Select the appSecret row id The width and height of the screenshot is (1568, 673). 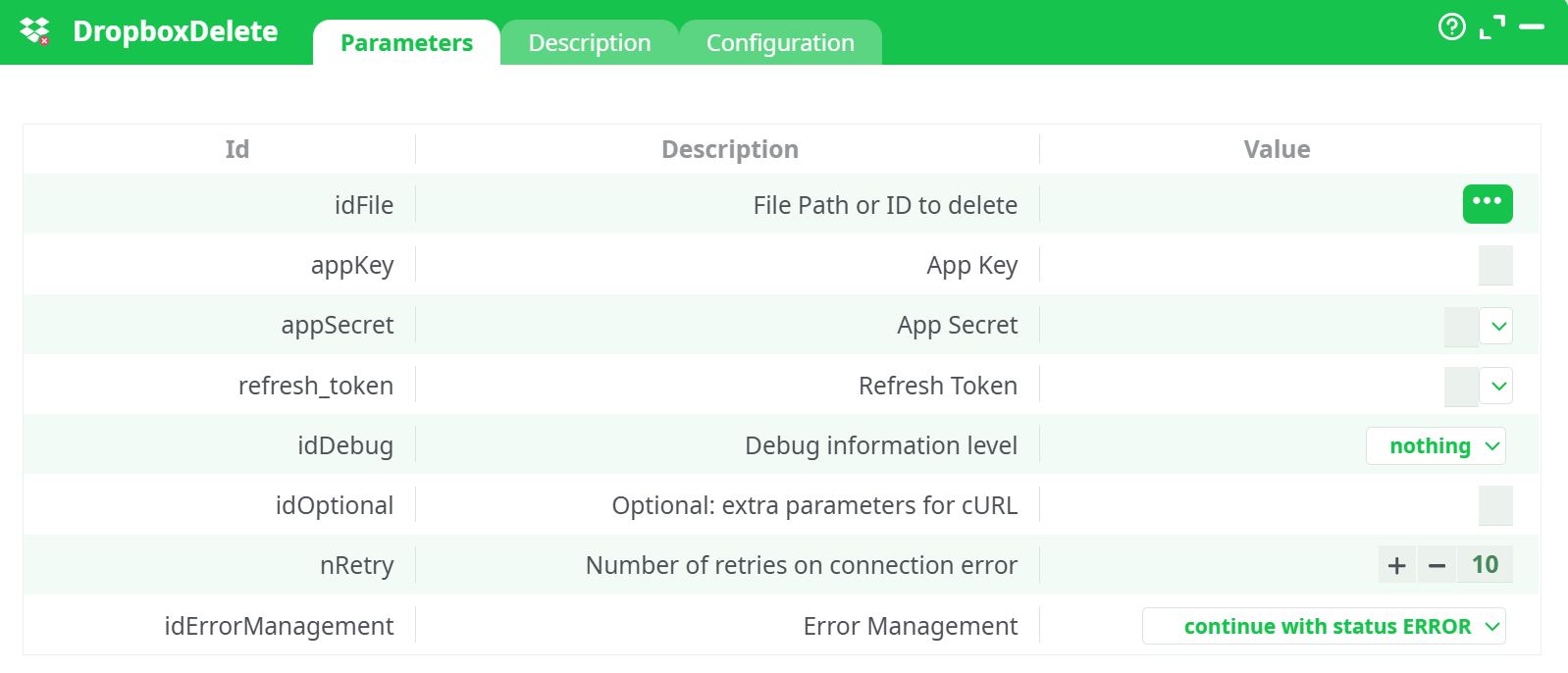point(338,326)
